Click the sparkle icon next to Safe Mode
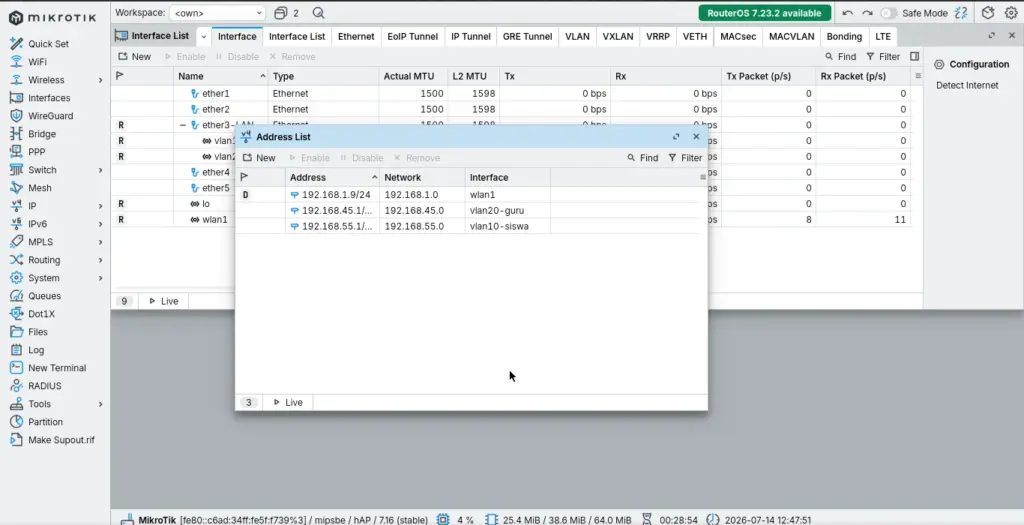The image size is (1024, 525). (961, 13)
